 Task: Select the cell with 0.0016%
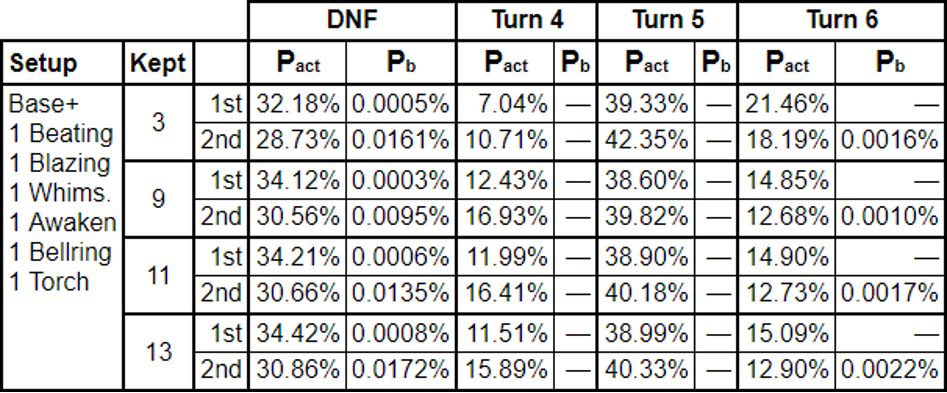[x=890, y=141]
